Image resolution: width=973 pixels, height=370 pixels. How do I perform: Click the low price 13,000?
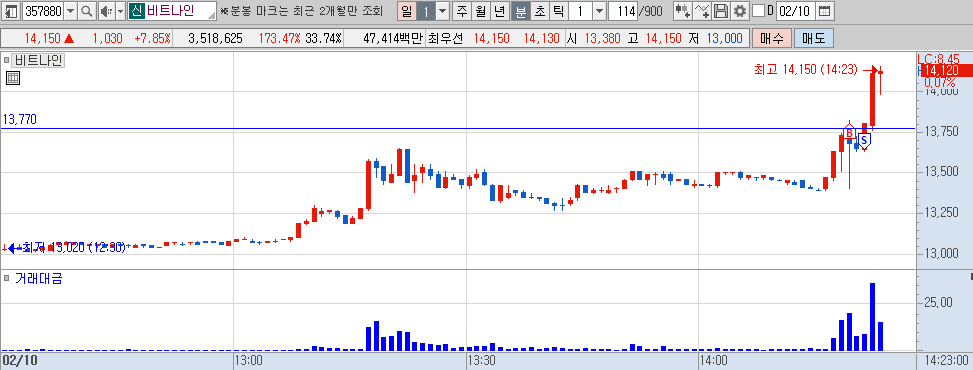(x=724, y=38)
